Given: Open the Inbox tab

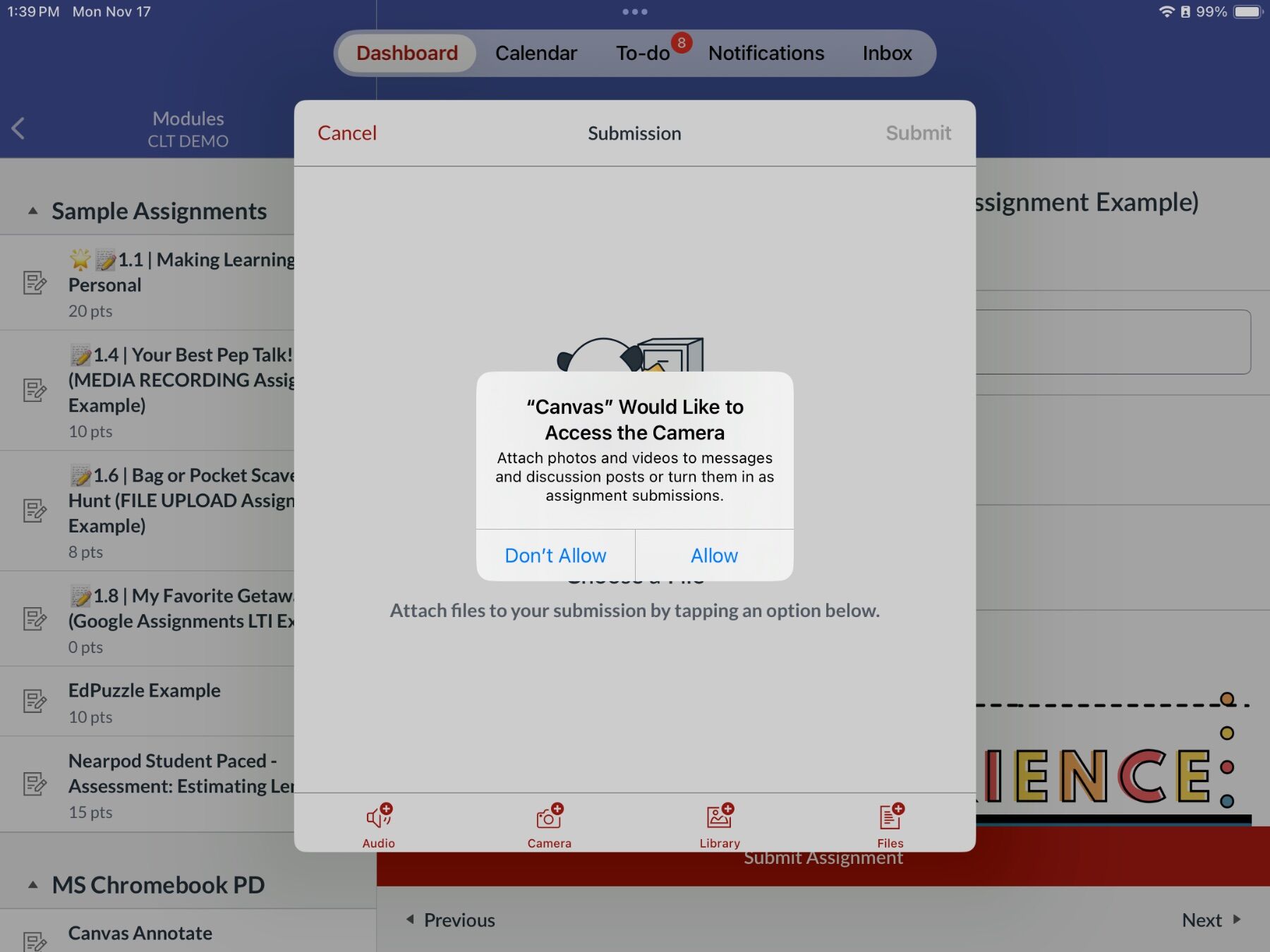Looking at the screenshot, I should [x=887, y=53].
